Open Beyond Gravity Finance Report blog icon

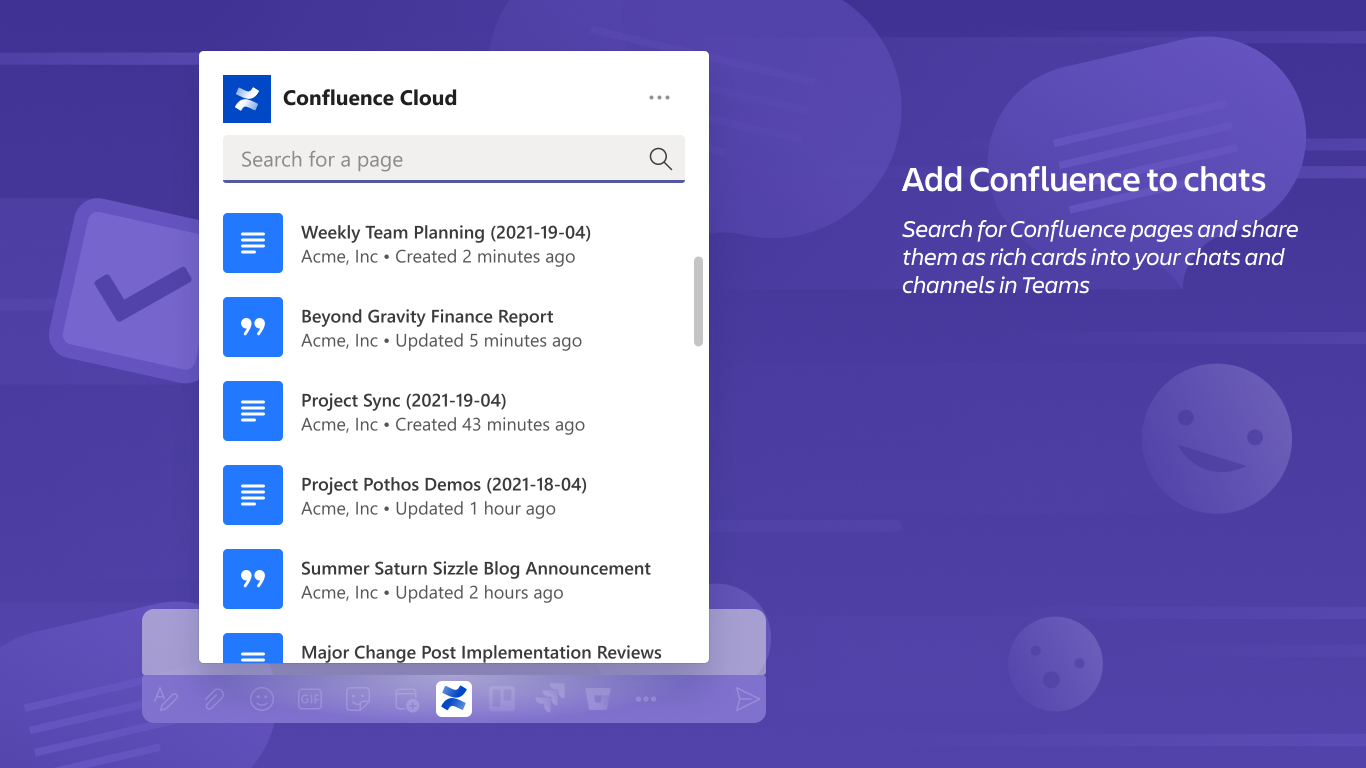(253, 327)
